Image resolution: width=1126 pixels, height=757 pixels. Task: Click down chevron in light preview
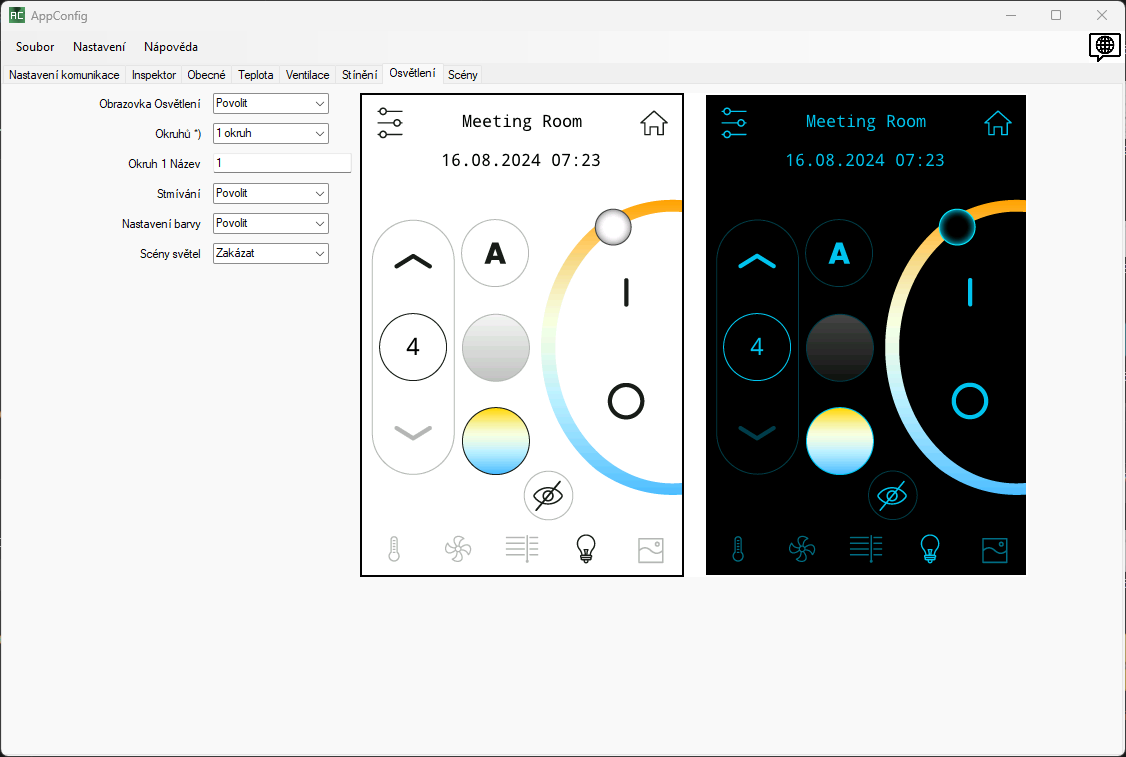pyautogui.click(x=413, y=432)
